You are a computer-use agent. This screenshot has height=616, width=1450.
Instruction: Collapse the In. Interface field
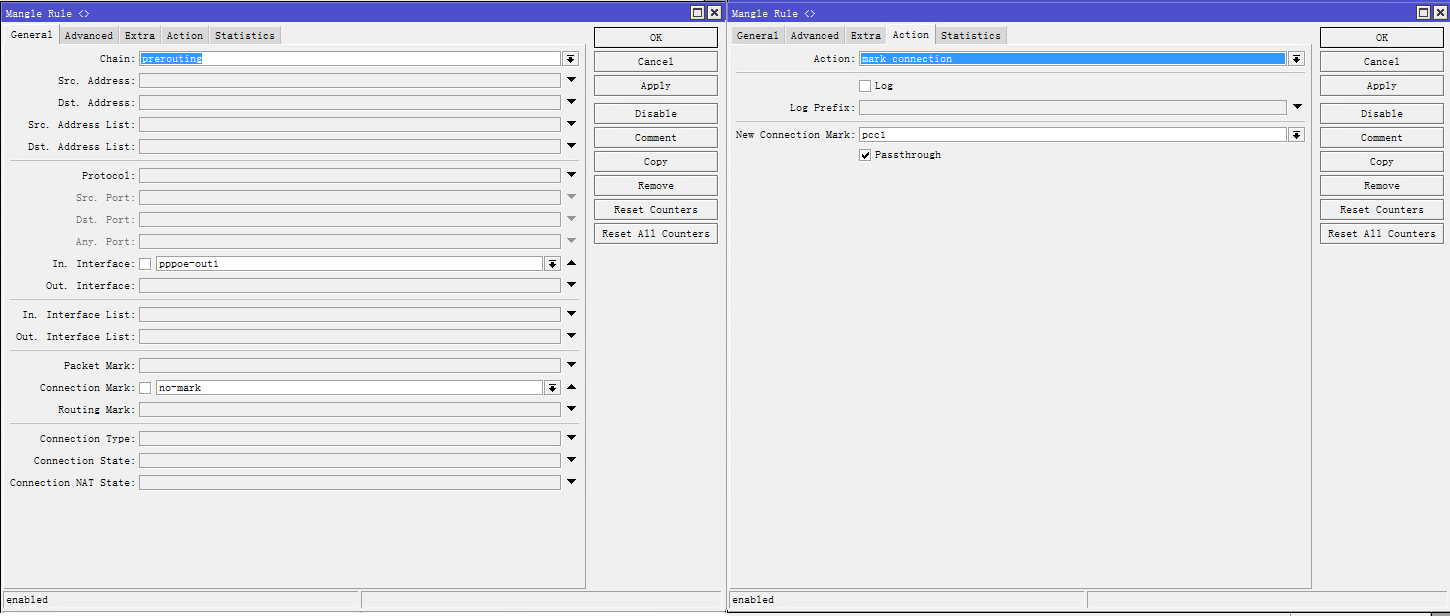point(571,264)
